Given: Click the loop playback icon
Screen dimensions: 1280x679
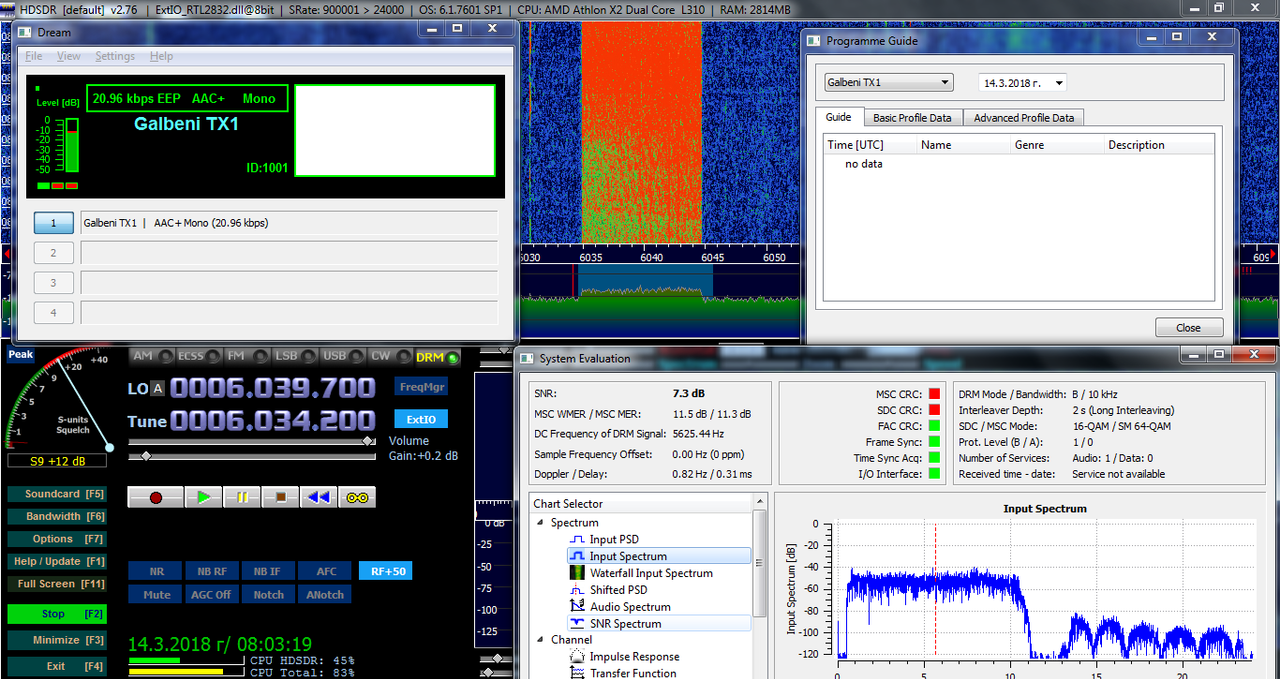Looking at the screenshot, I should [x=357, y=497].
